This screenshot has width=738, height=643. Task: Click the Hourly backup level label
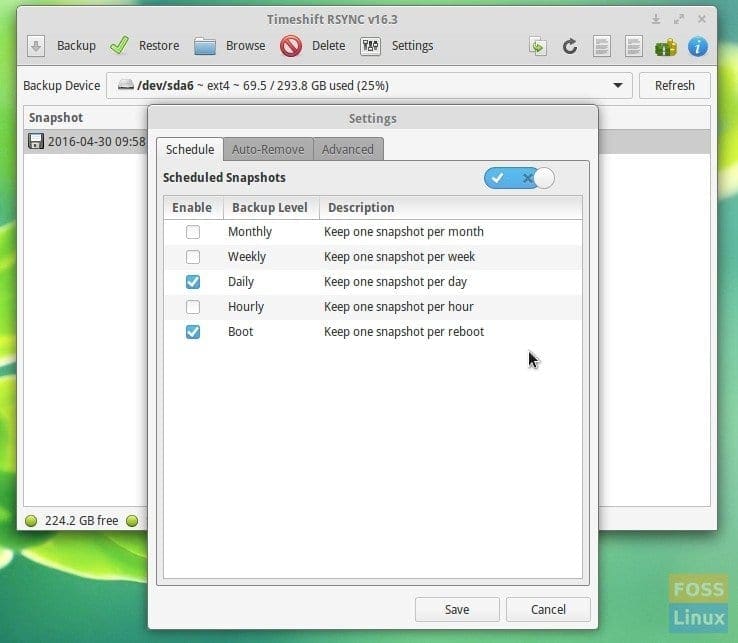coord(246,306)
